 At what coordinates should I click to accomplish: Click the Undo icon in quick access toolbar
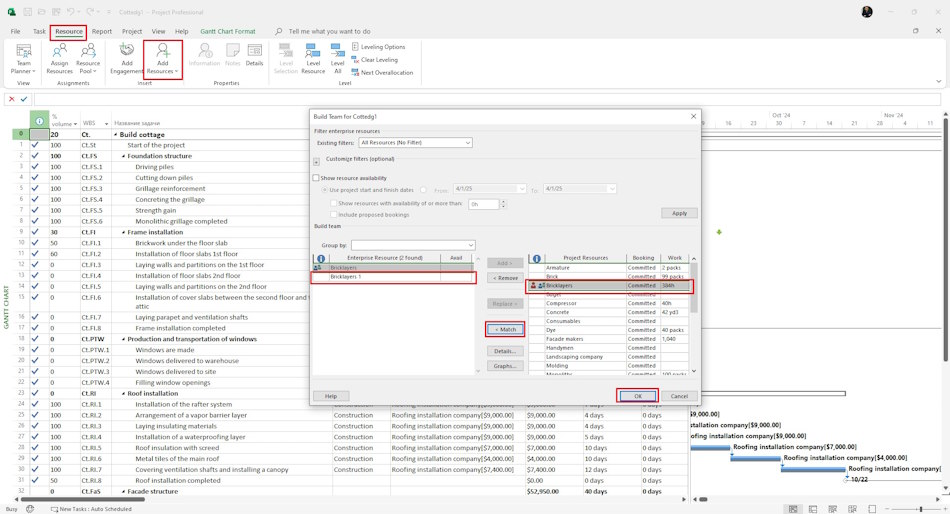click(71, 12)
